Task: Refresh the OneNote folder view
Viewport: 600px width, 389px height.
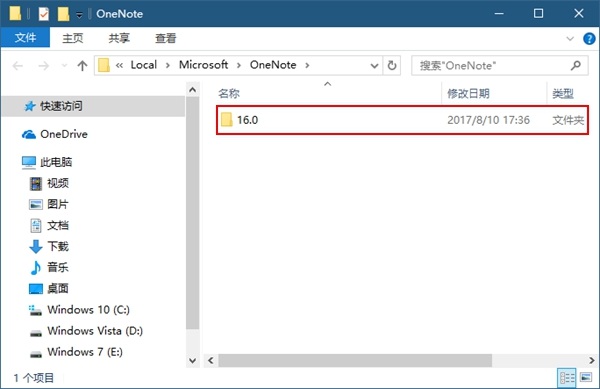Action: tap(392, 65)
